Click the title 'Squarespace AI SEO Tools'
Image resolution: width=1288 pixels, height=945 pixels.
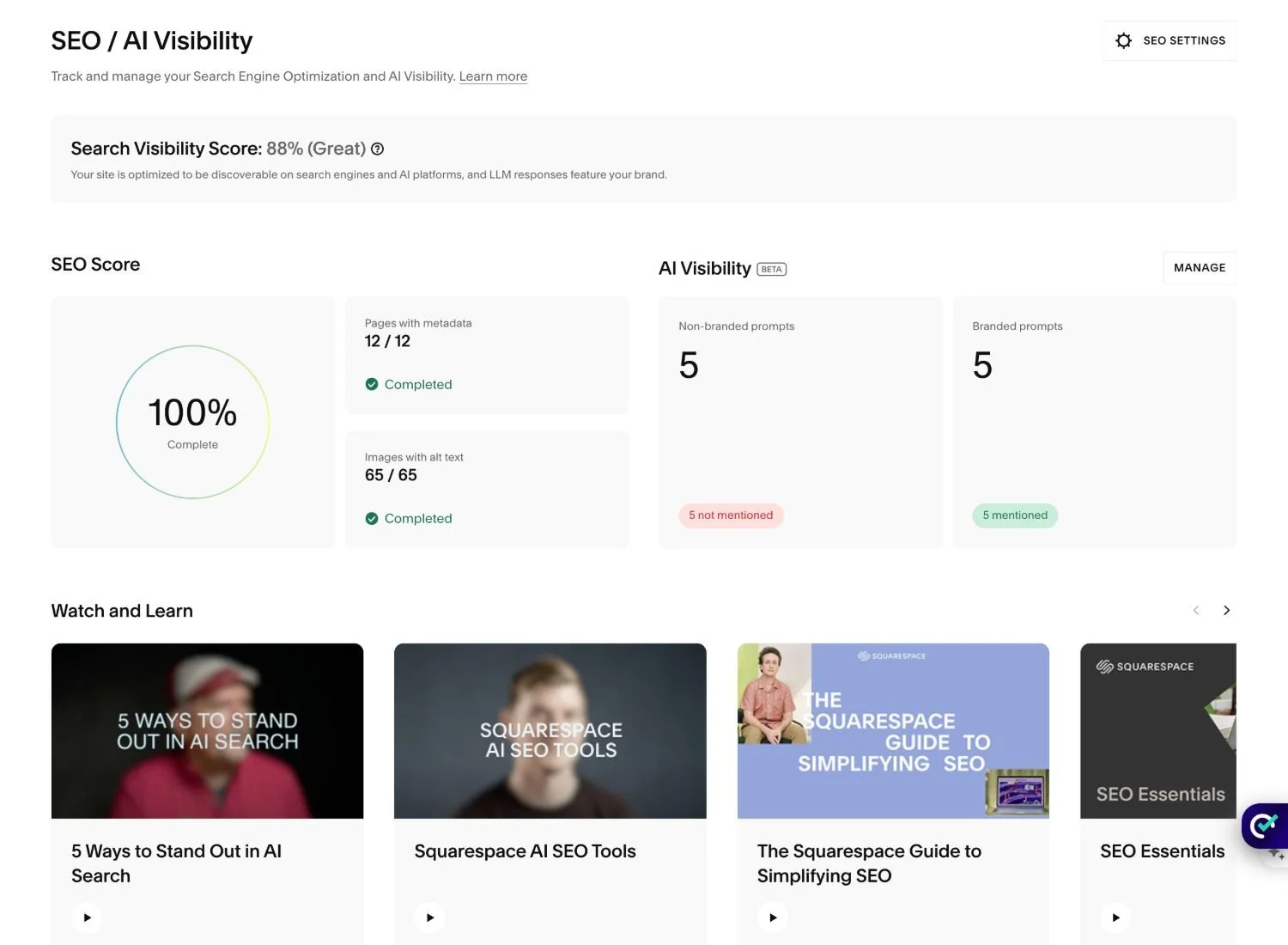(x=526, y=851)
